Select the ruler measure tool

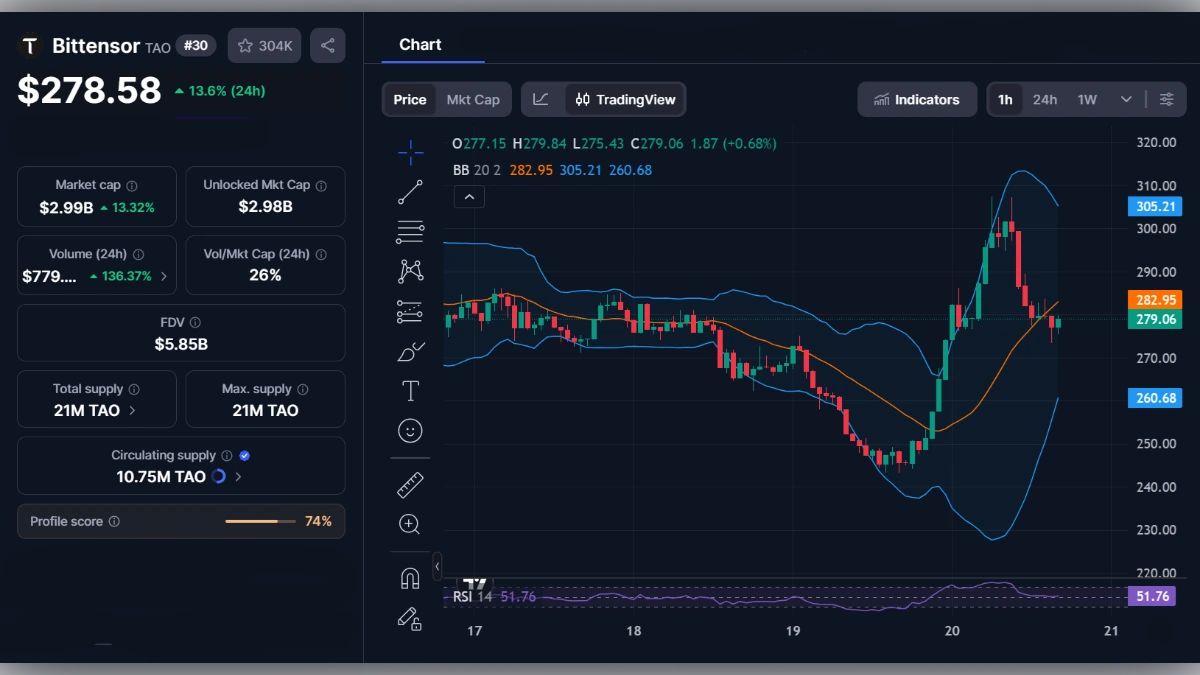(410, 484)
